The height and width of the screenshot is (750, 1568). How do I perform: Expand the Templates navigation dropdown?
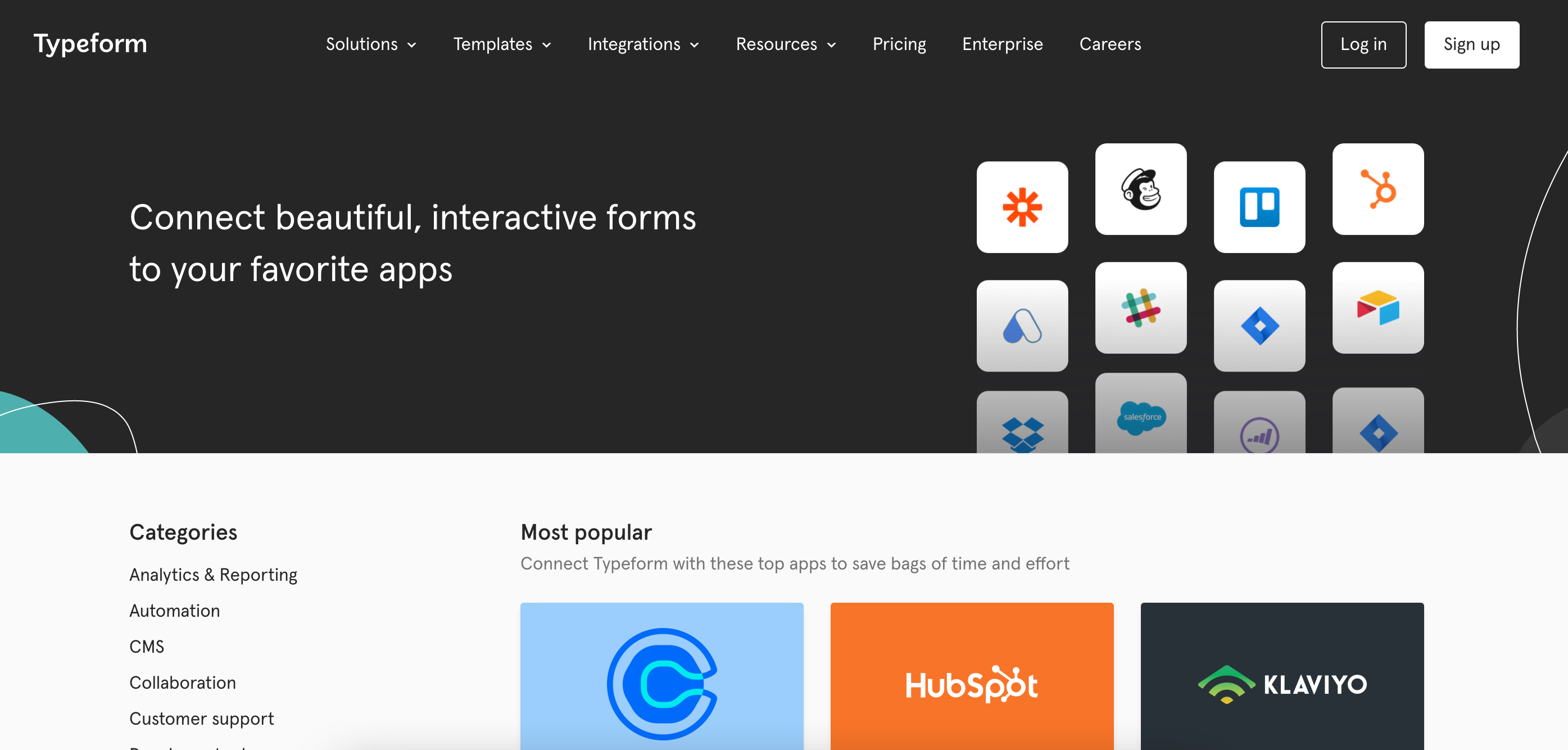[x=501, y=44]
